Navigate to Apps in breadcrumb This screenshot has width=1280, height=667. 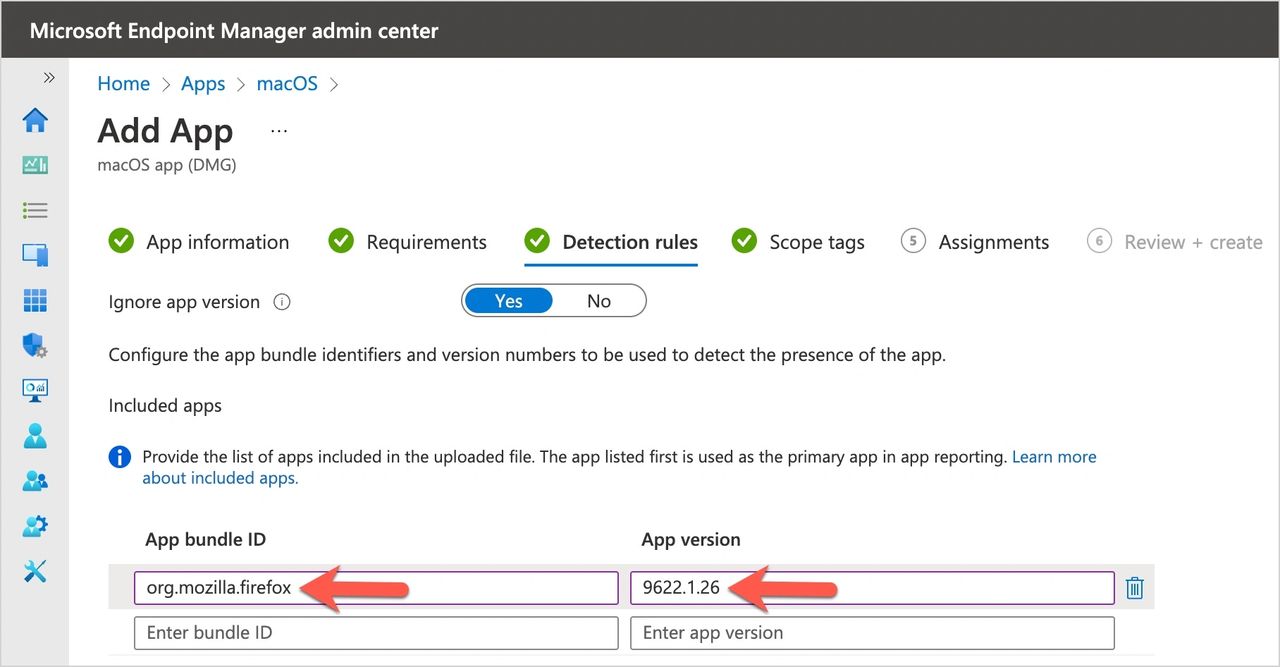203,84
